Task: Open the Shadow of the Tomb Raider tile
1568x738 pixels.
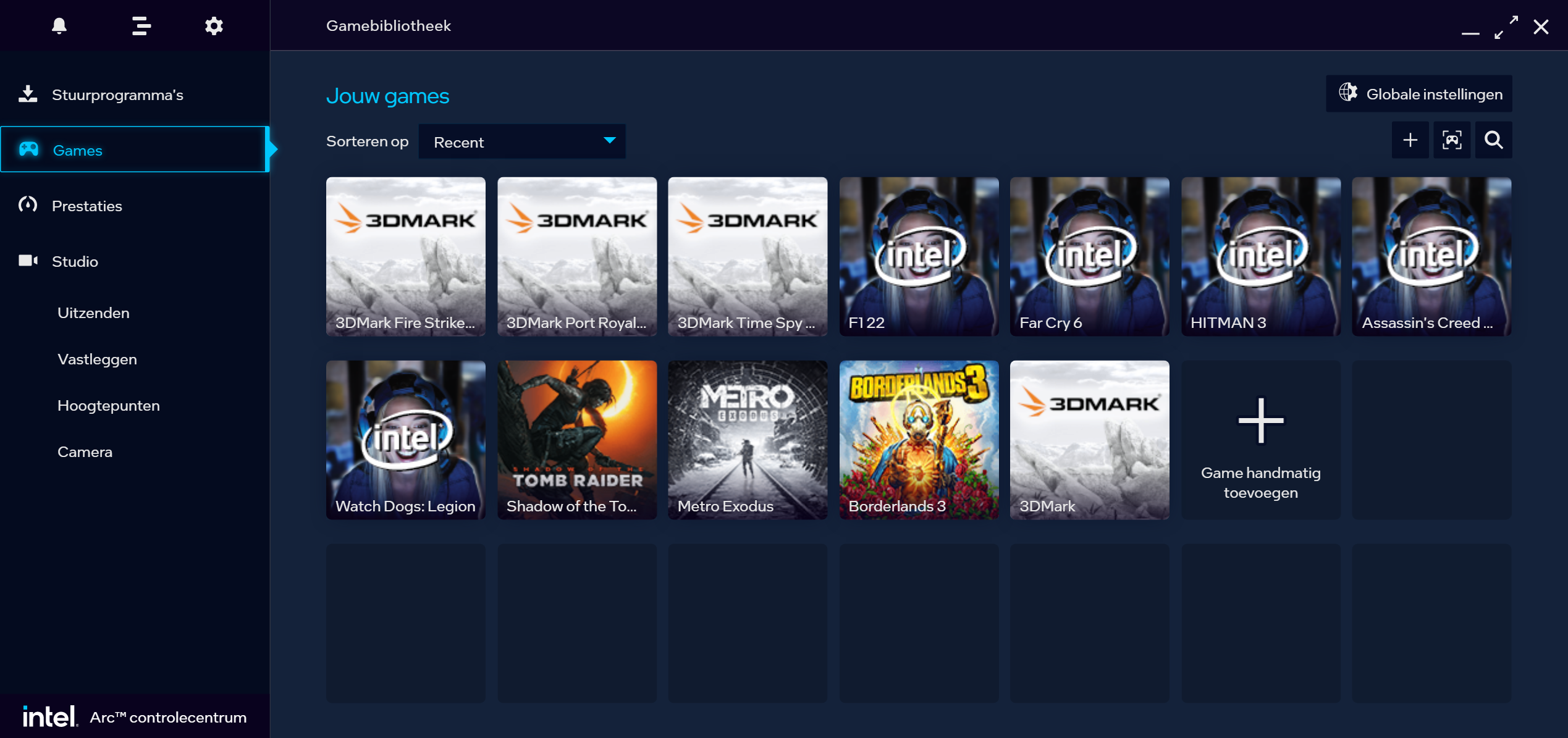Action: click(577, 440)
